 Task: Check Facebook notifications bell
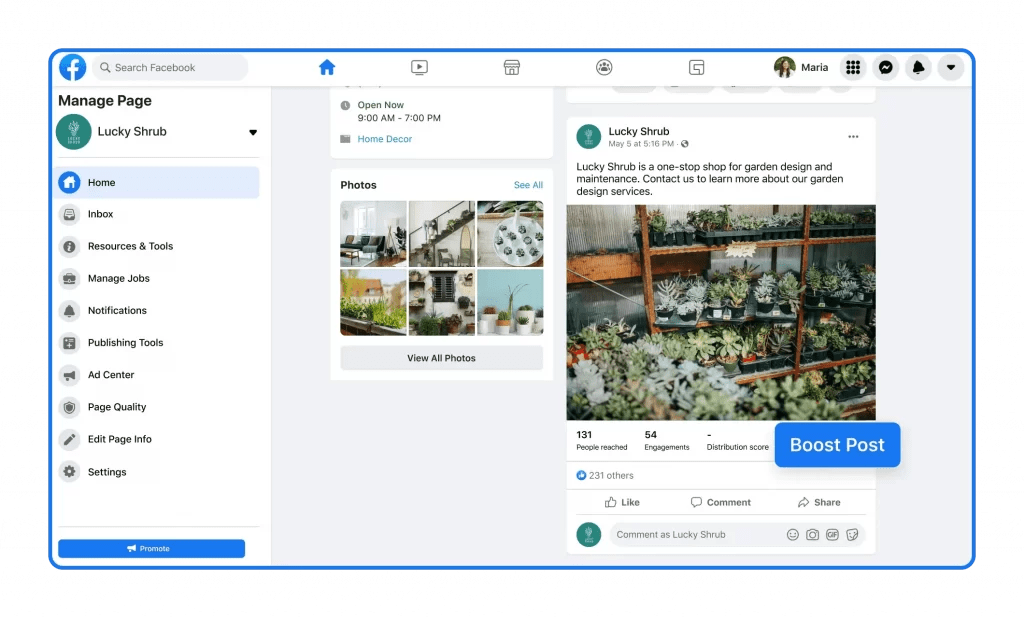pyautogui.click(x=918, y=67)
